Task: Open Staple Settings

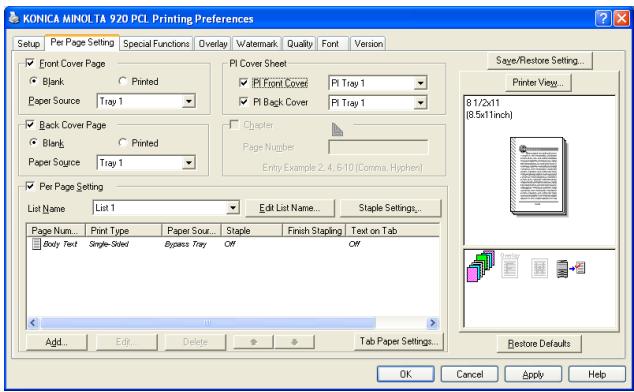Action: [x=390, y=208]
